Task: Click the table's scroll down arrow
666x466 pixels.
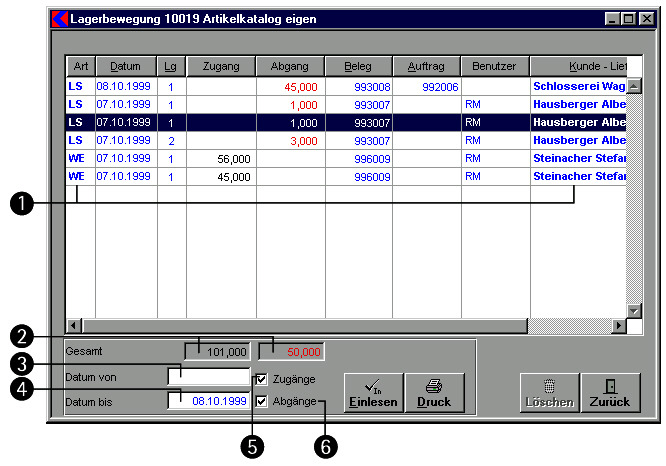Action: point(634,311)
